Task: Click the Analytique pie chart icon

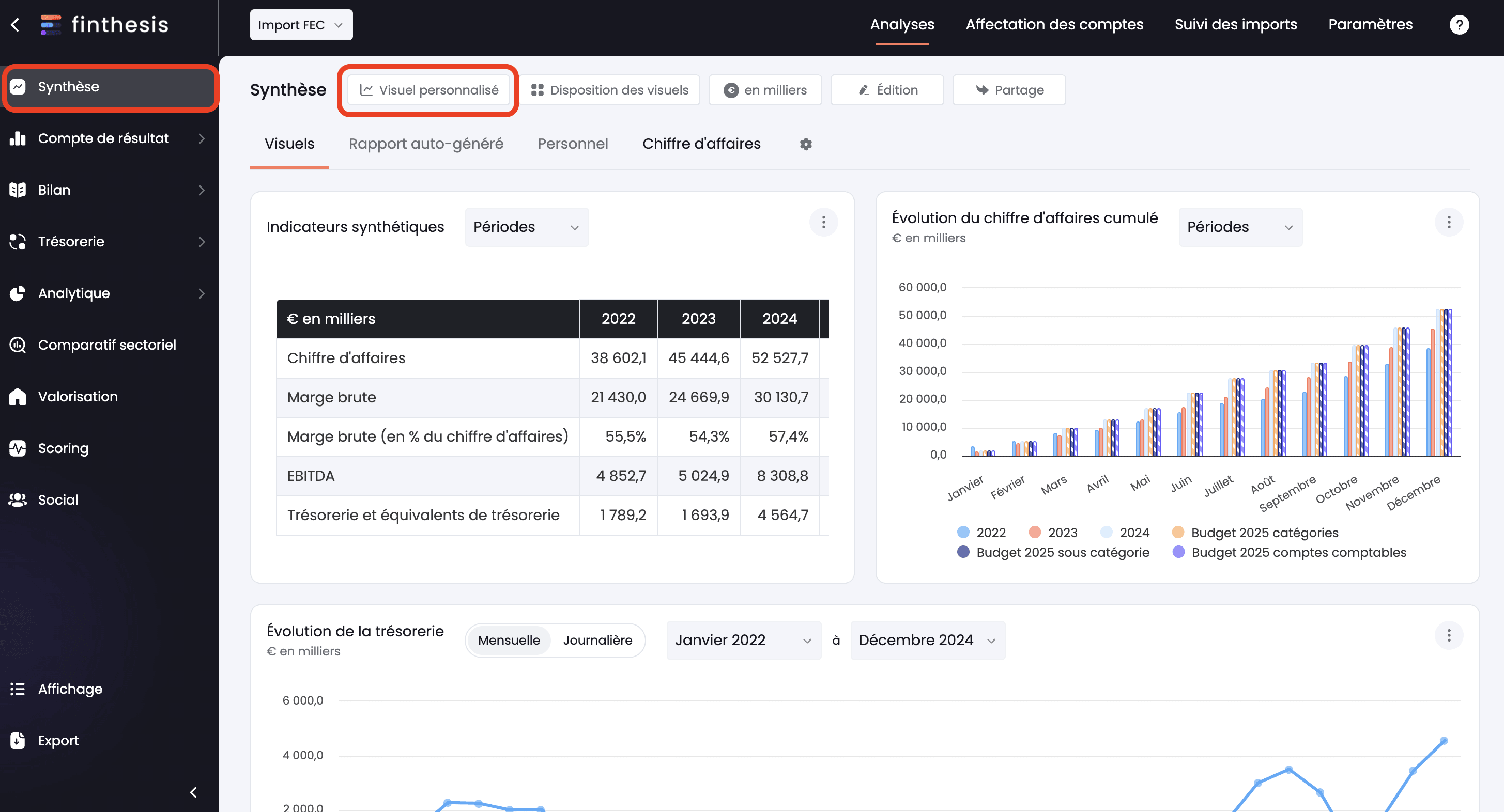Action: 18,293
